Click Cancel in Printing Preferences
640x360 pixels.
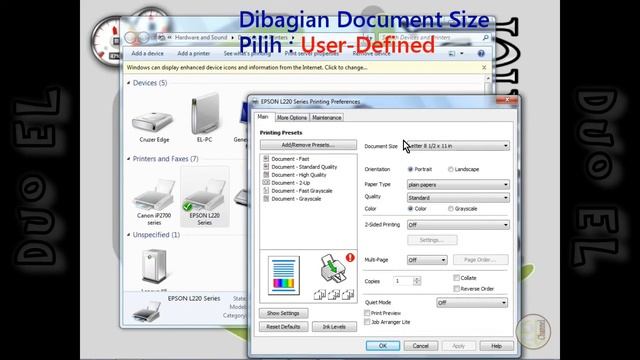(421, 346)
